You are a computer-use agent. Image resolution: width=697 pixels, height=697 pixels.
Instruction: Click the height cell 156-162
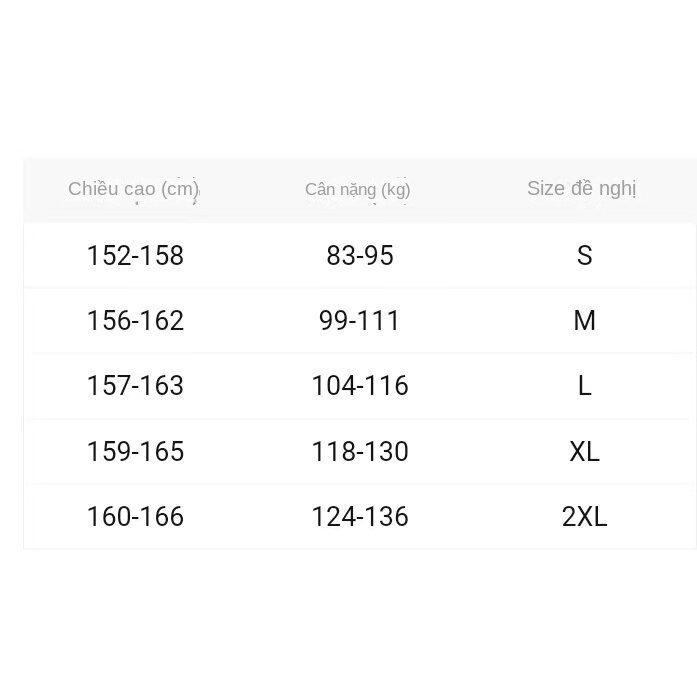(x=135, y=321)
